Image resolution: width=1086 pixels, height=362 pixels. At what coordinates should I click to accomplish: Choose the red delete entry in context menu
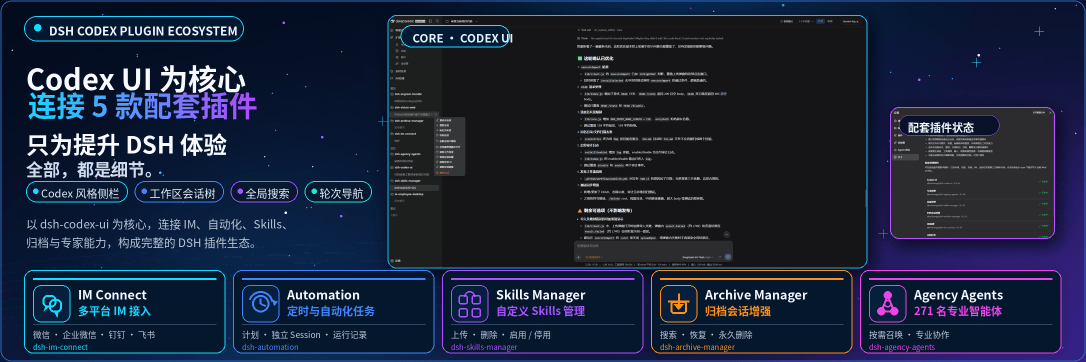[x=444, y=172]
